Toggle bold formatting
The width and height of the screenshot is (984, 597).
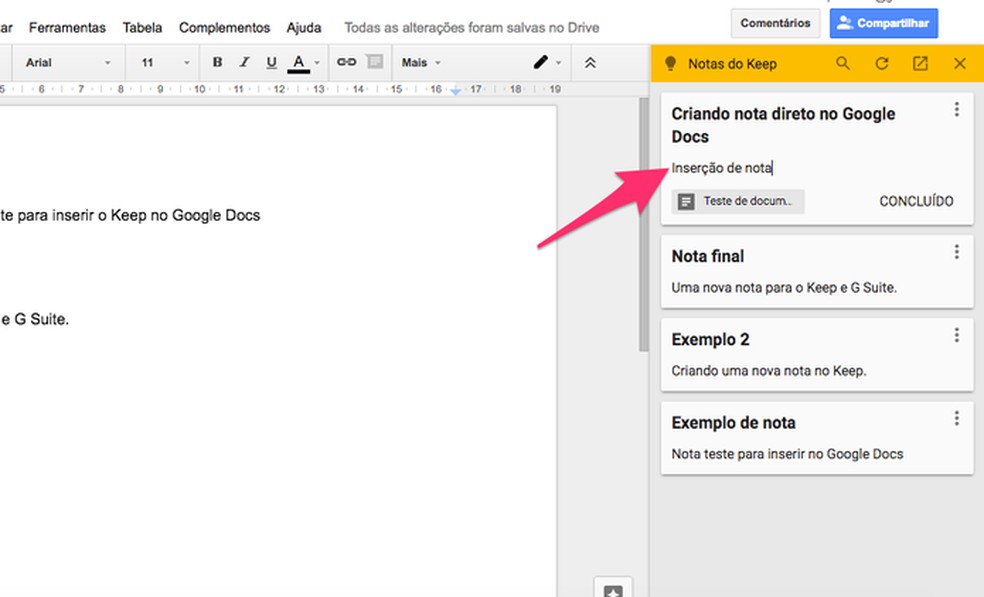tap(217, 62)
